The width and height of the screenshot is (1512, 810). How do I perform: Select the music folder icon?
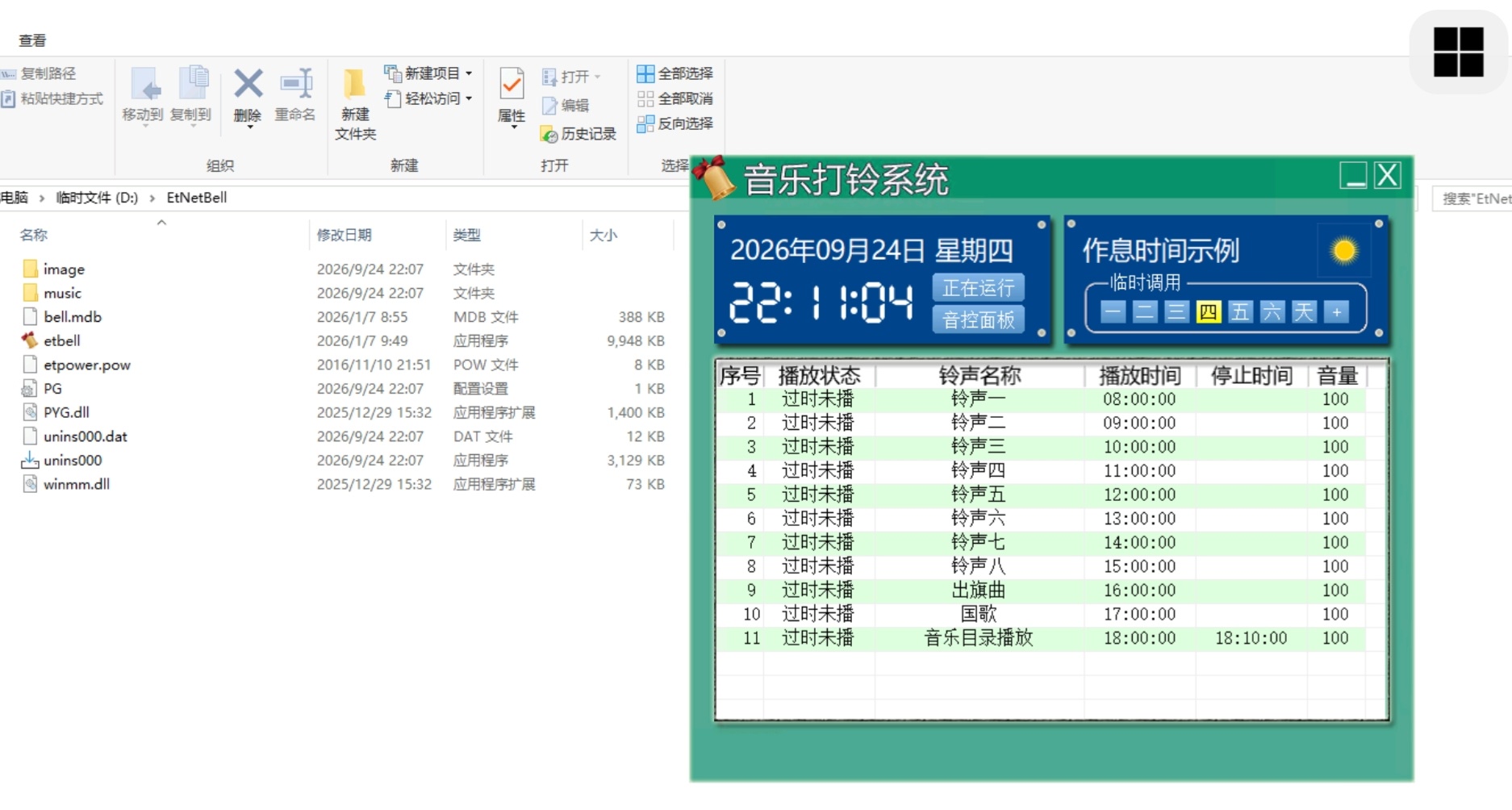click(x=31, y=293)
